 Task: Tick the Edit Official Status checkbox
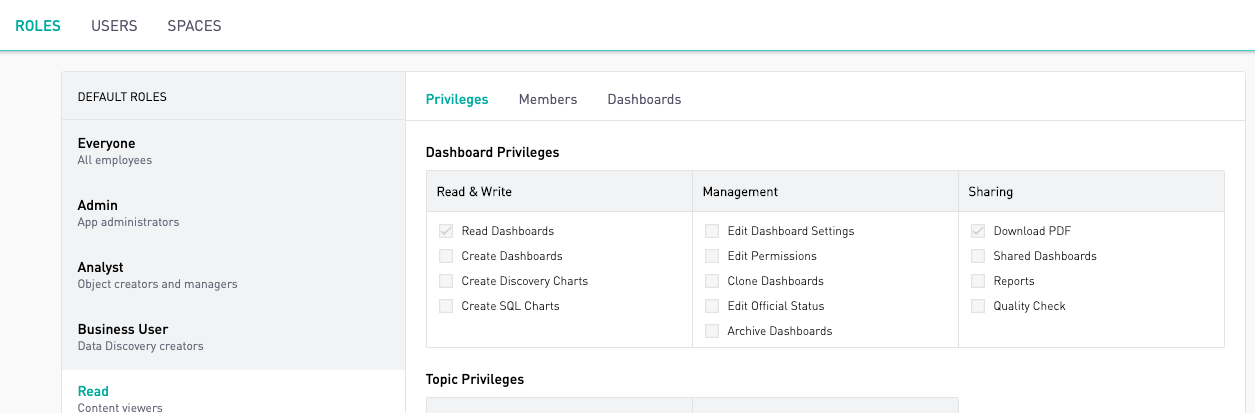712,306
